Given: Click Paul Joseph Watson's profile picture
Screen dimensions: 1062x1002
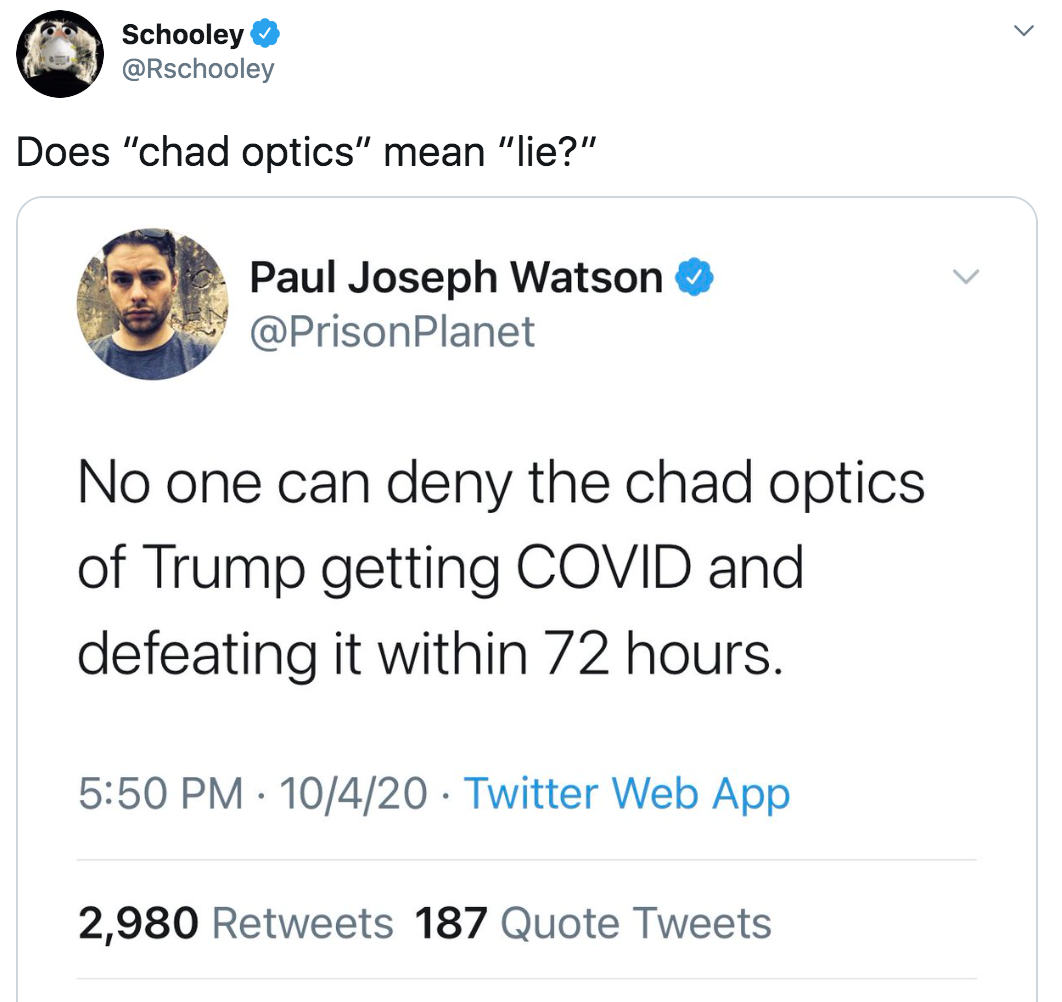Looking at the screenshot, I should pos(152,305).
